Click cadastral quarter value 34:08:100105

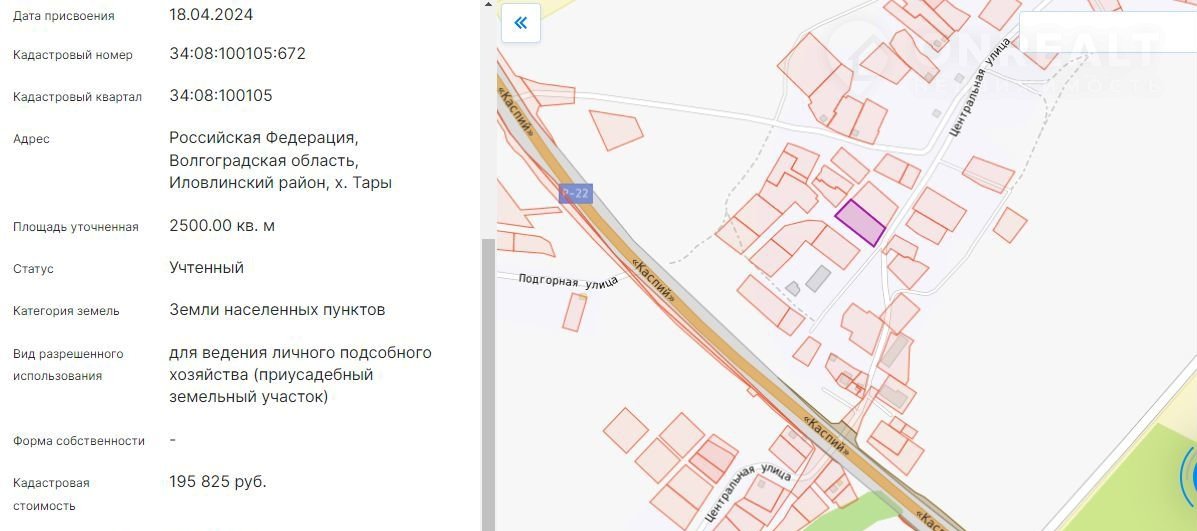coord(221,96)
